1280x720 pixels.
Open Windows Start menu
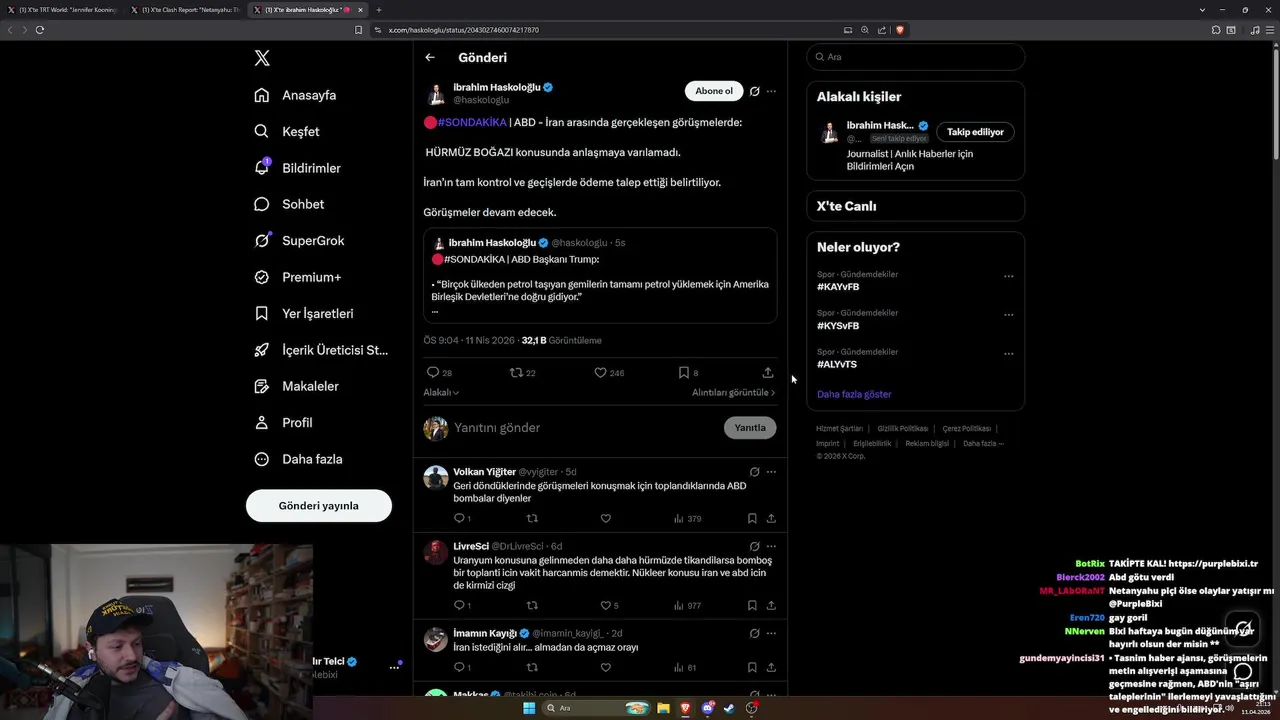(x=529, y=708)
